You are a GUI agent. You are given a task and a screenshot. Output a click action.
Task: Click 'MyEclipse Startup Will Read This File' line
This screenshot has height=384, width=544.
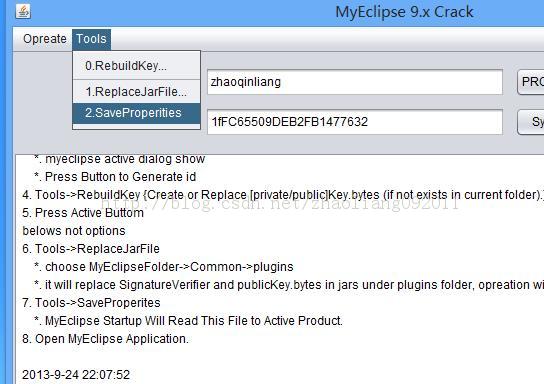pos(188,321)
